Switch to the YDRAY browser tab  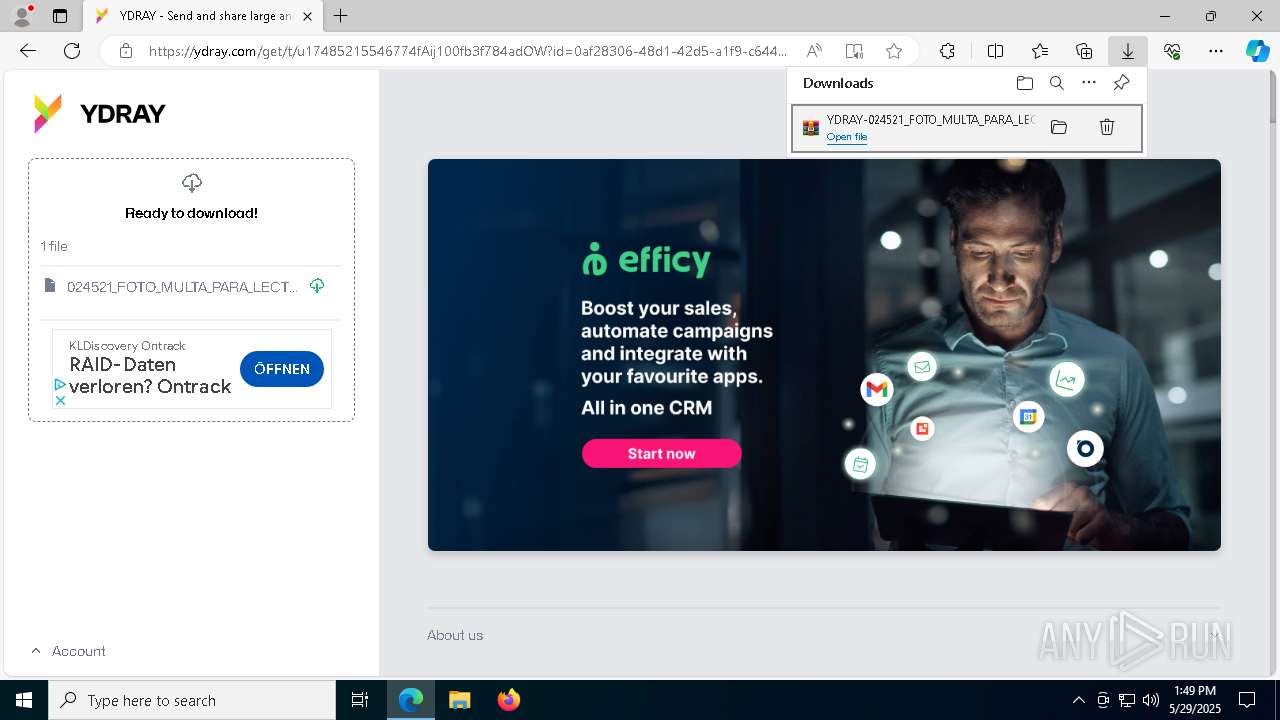[203, 16]
